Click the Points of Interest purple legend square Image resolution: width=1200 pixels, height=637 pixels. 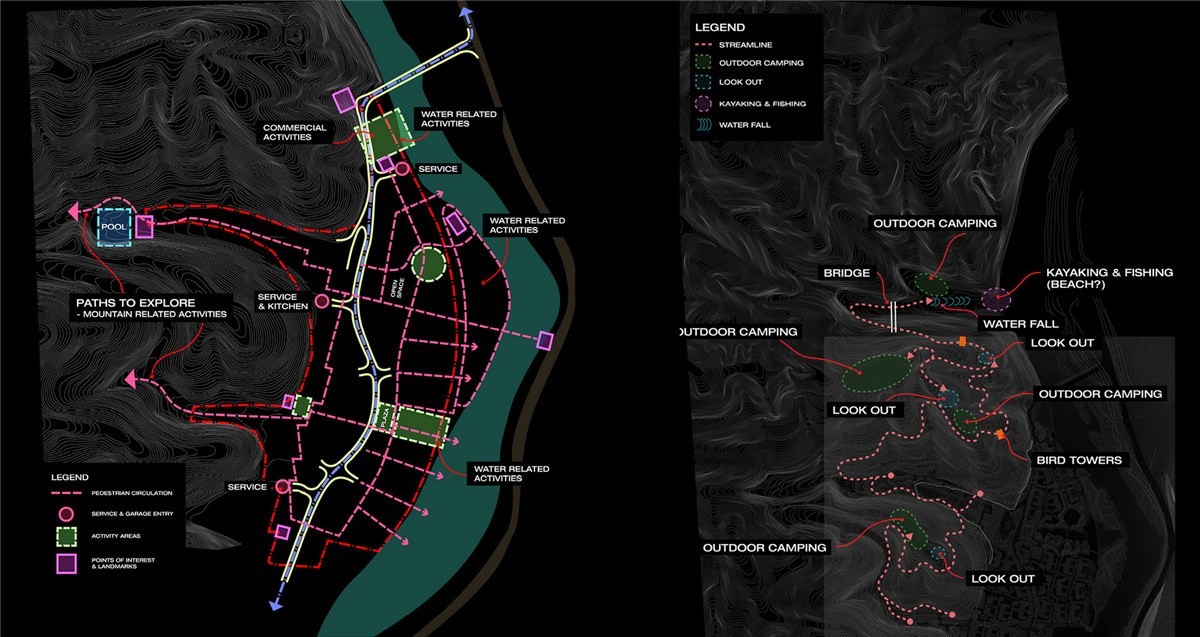[x=67, y=564]
